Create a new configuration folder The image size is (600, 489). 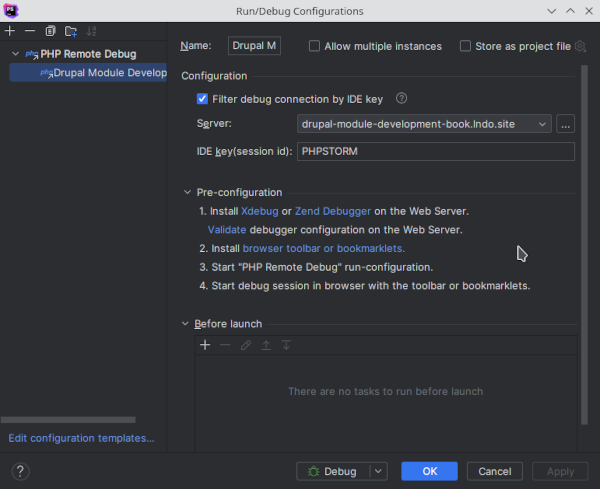pos(71,31)
